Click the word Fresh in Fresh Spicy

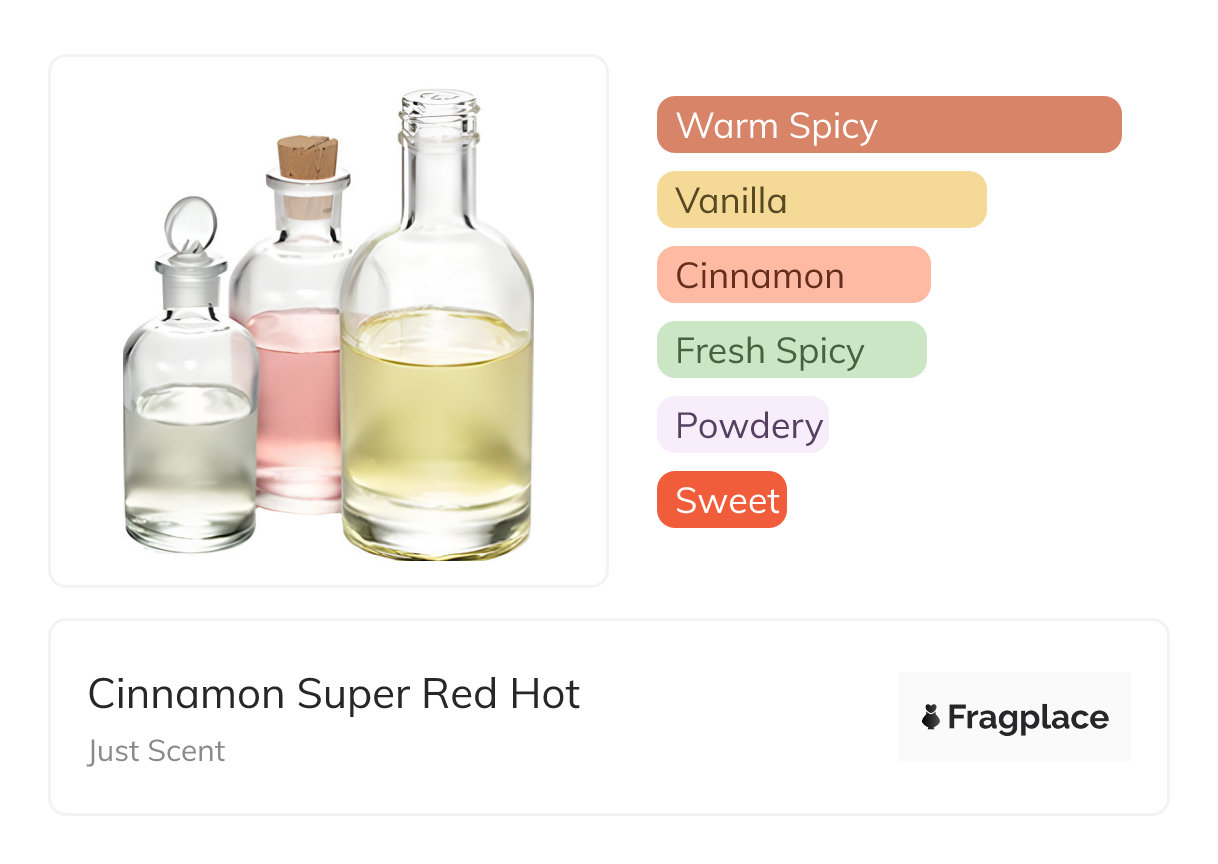pyautogui.click(x=716, y=351)
